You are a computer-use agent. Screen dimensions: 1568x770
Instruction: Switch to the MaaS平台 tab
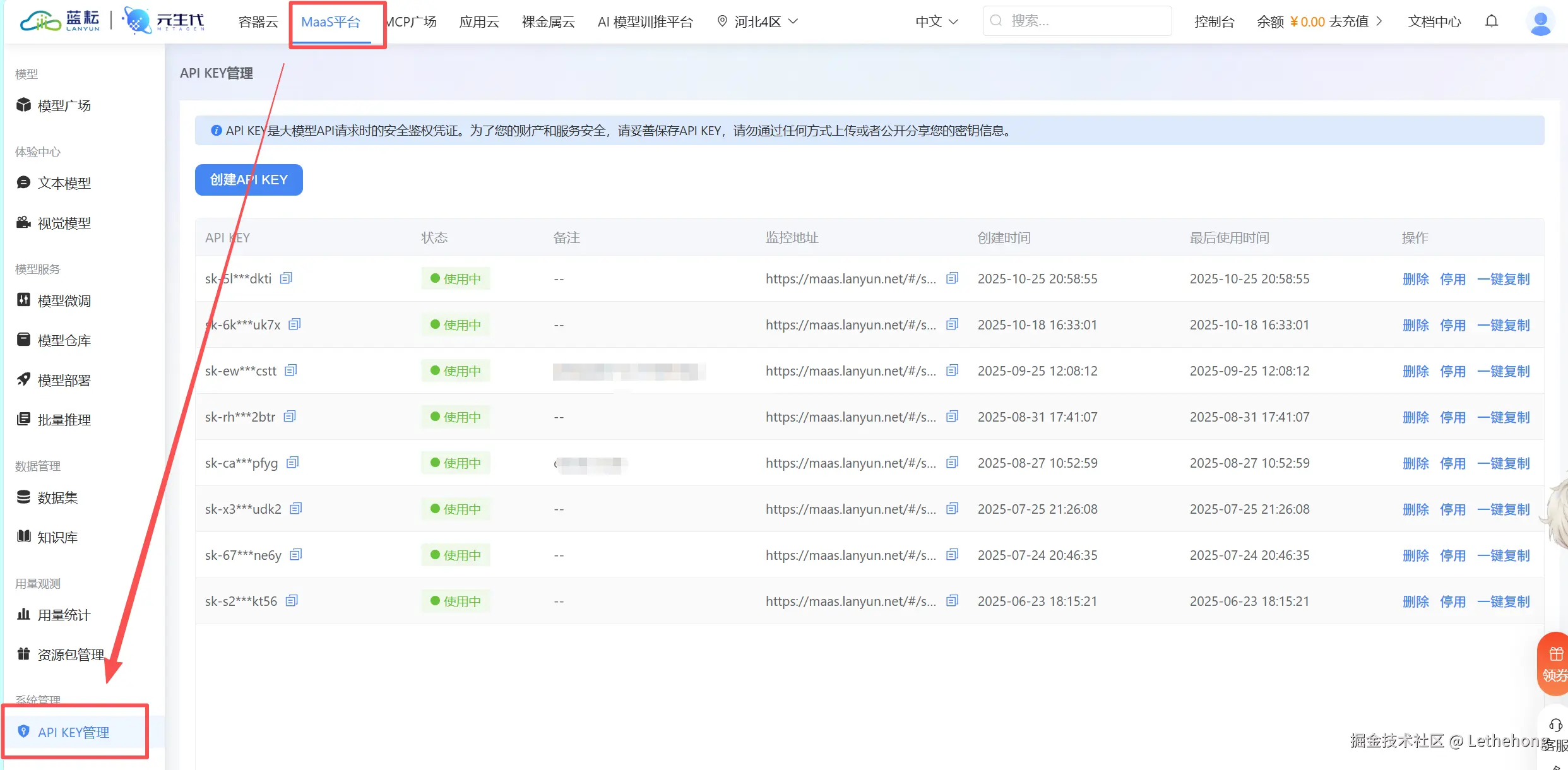tap(331, 22)
